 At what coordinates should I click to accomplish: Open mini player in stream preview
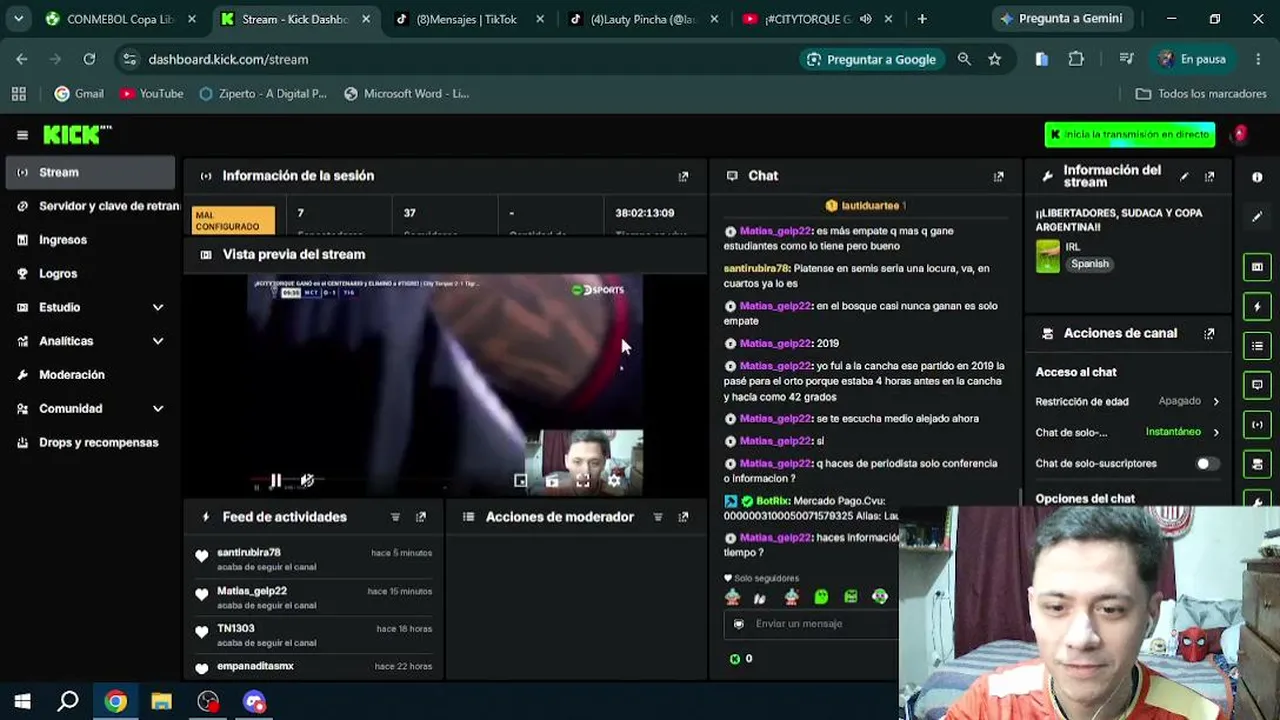point(520,481)
